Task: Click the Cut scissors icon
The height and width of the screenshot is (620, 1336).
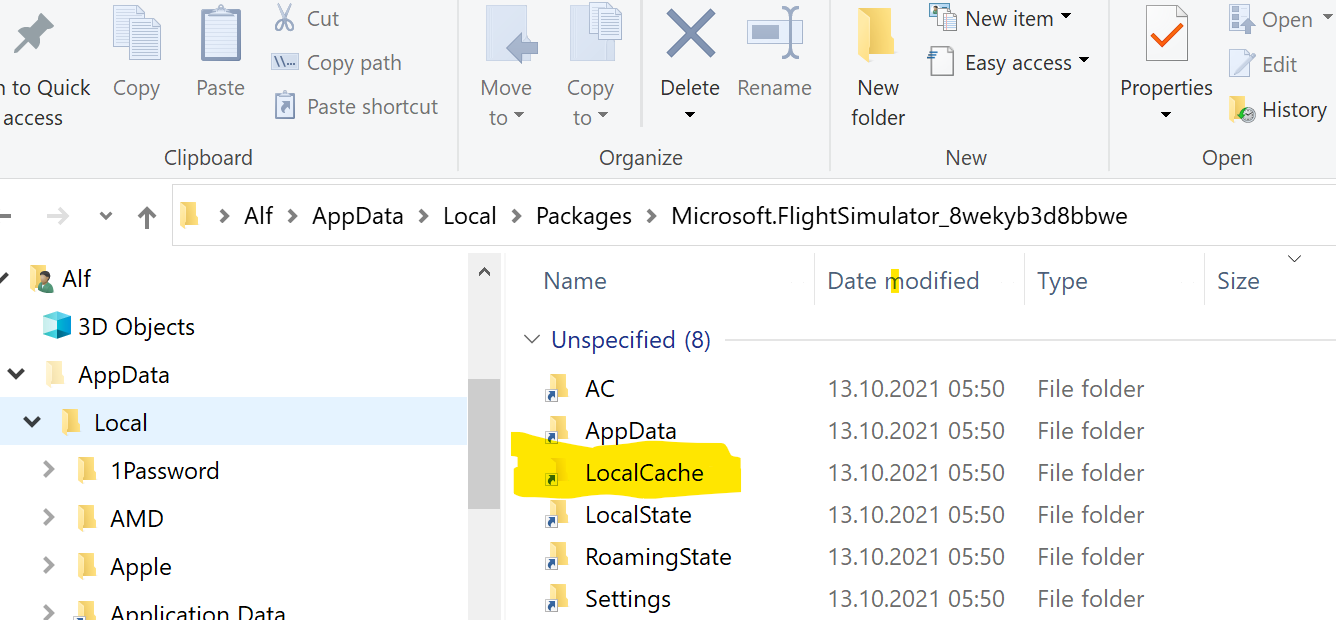Action: coord(284,18)
